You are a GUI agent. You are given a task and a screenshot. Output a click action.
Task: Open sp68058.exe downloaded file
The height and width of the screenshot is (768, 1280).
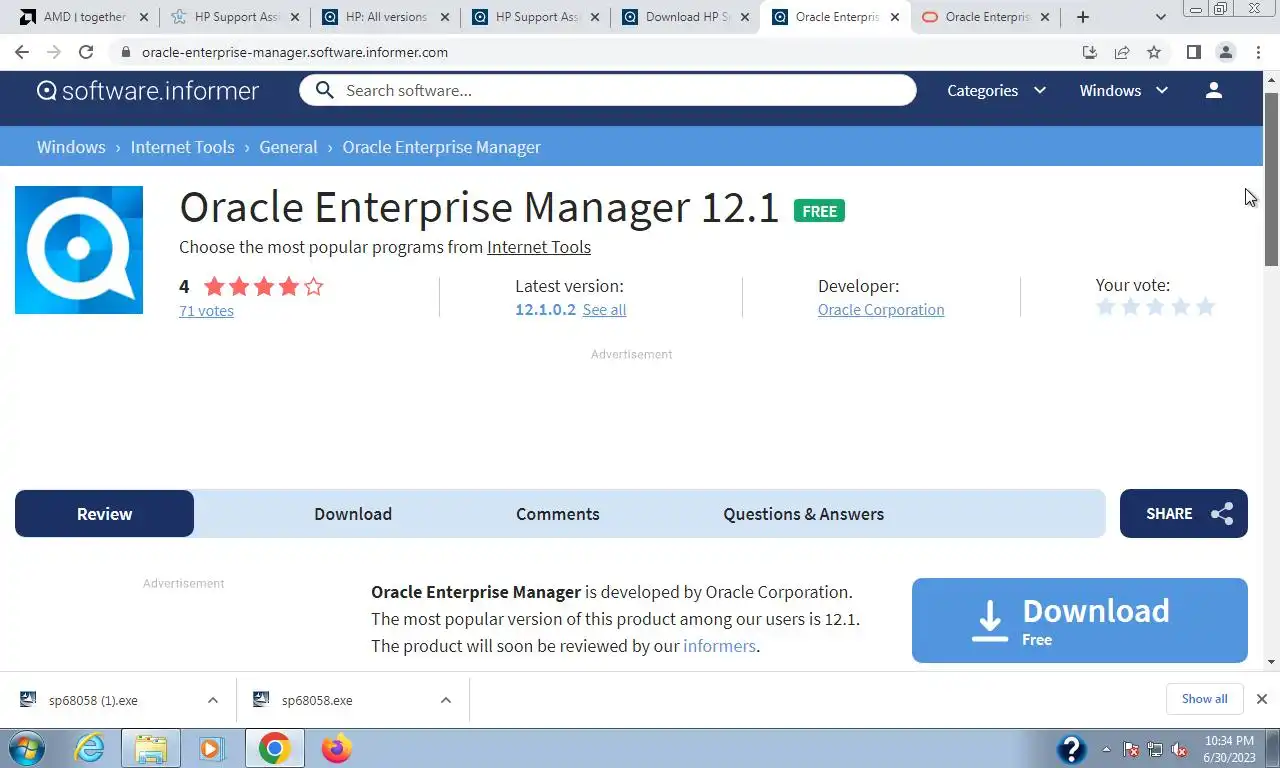[317, 700]
